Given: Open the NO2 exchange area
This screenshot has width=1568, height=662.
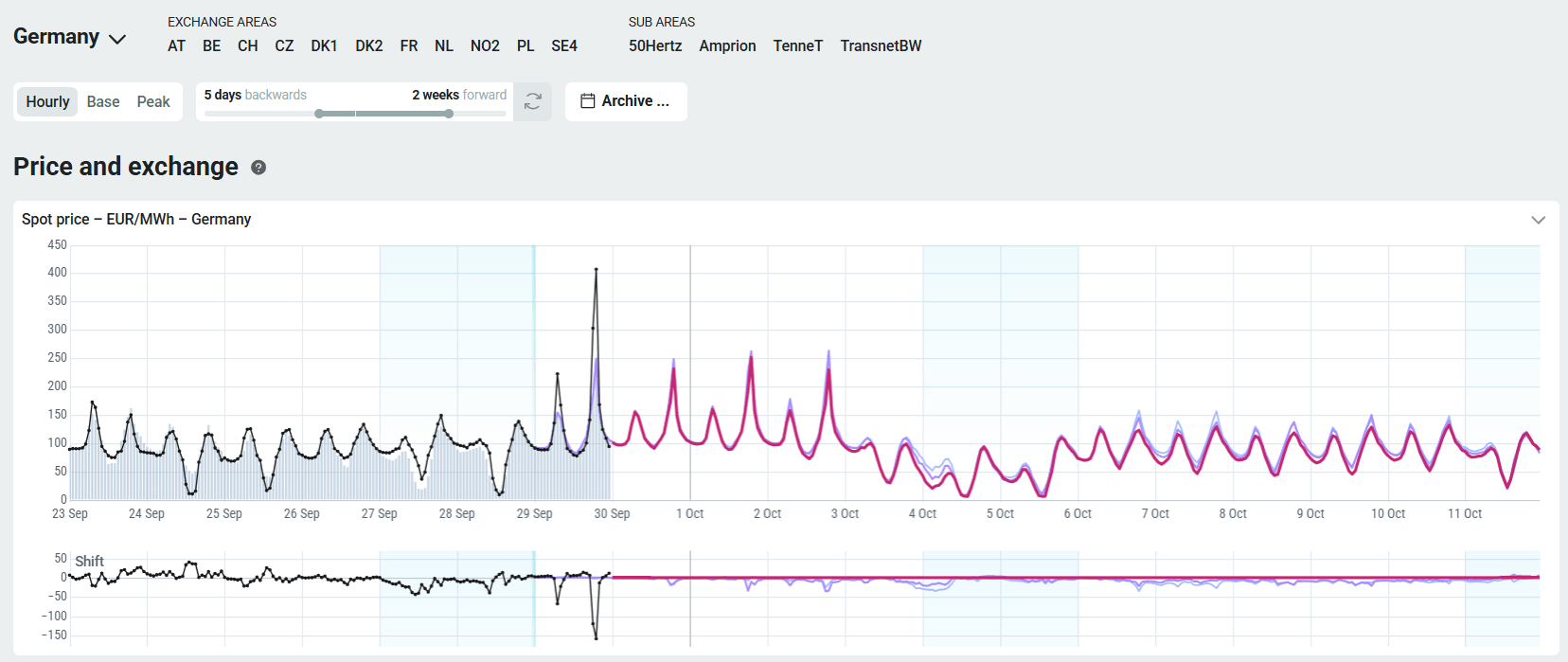Looking at the screenshot, I should (485, 46).
